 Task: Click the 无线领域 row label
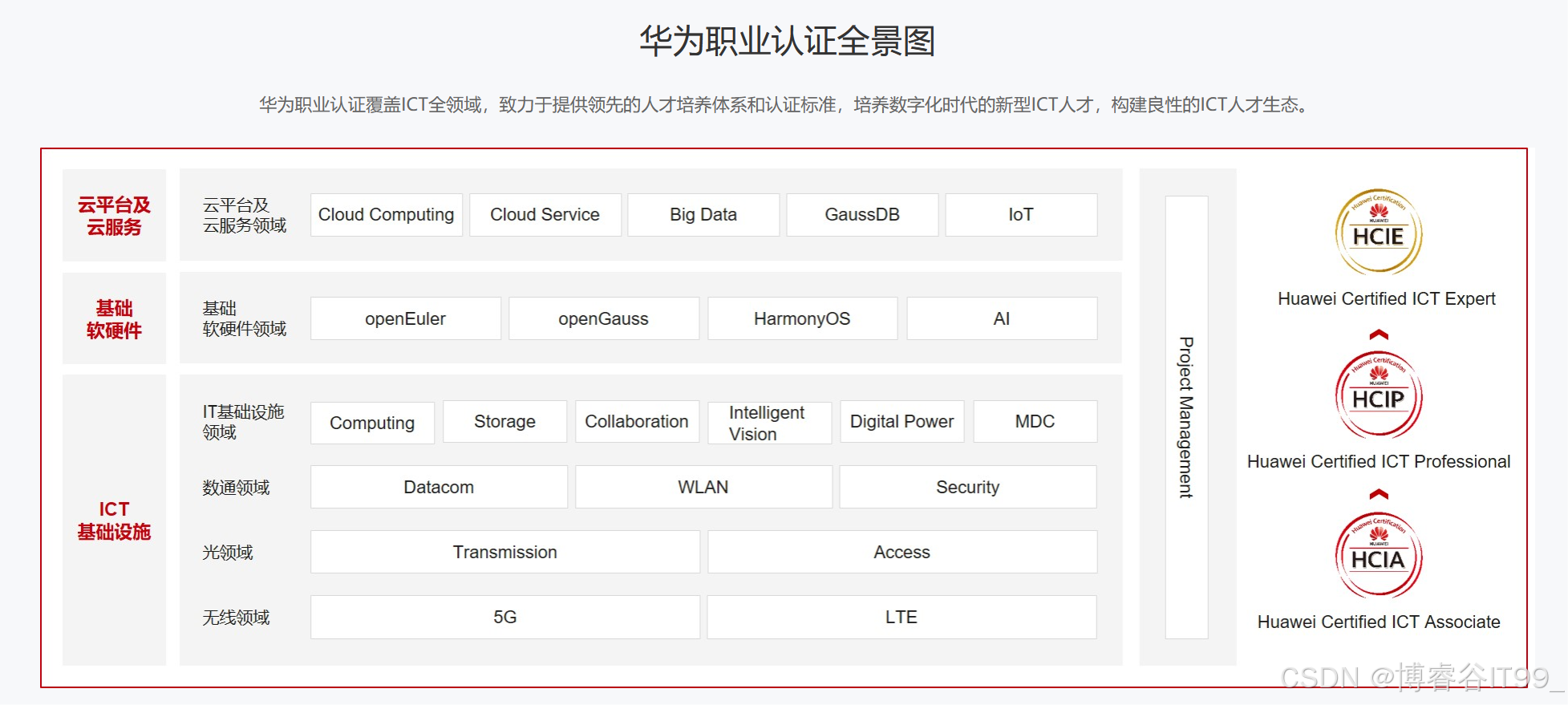coord(236,618)
